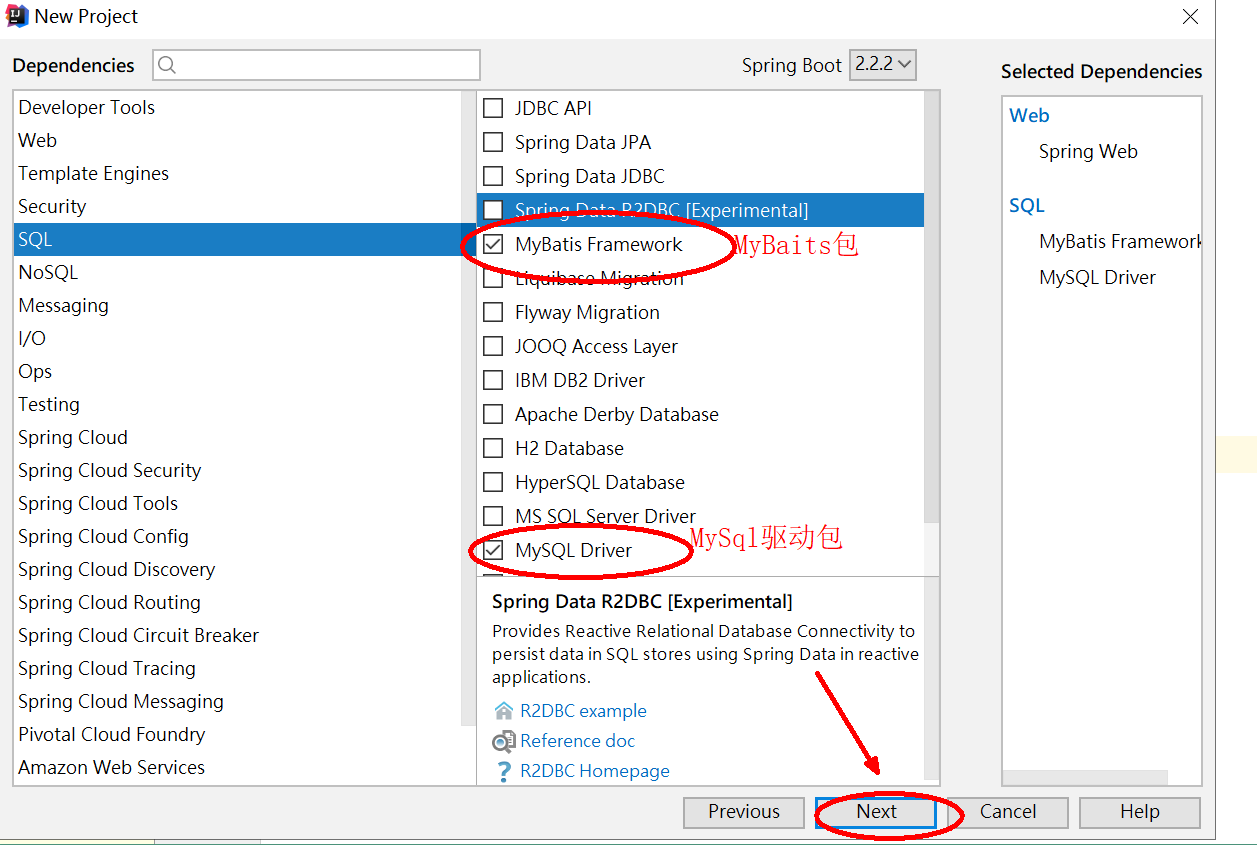The width and height of the screenshot is (1257, 853).
Task: Select the NoSQL category
Action: (238, 272)
